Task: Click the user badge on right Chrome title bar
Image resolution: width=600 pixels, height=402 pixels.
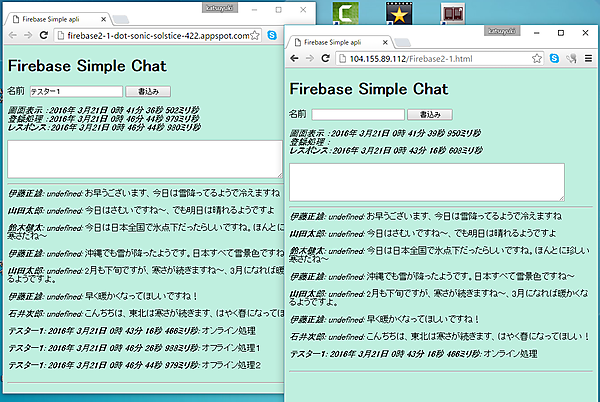Action: point(502,31)
